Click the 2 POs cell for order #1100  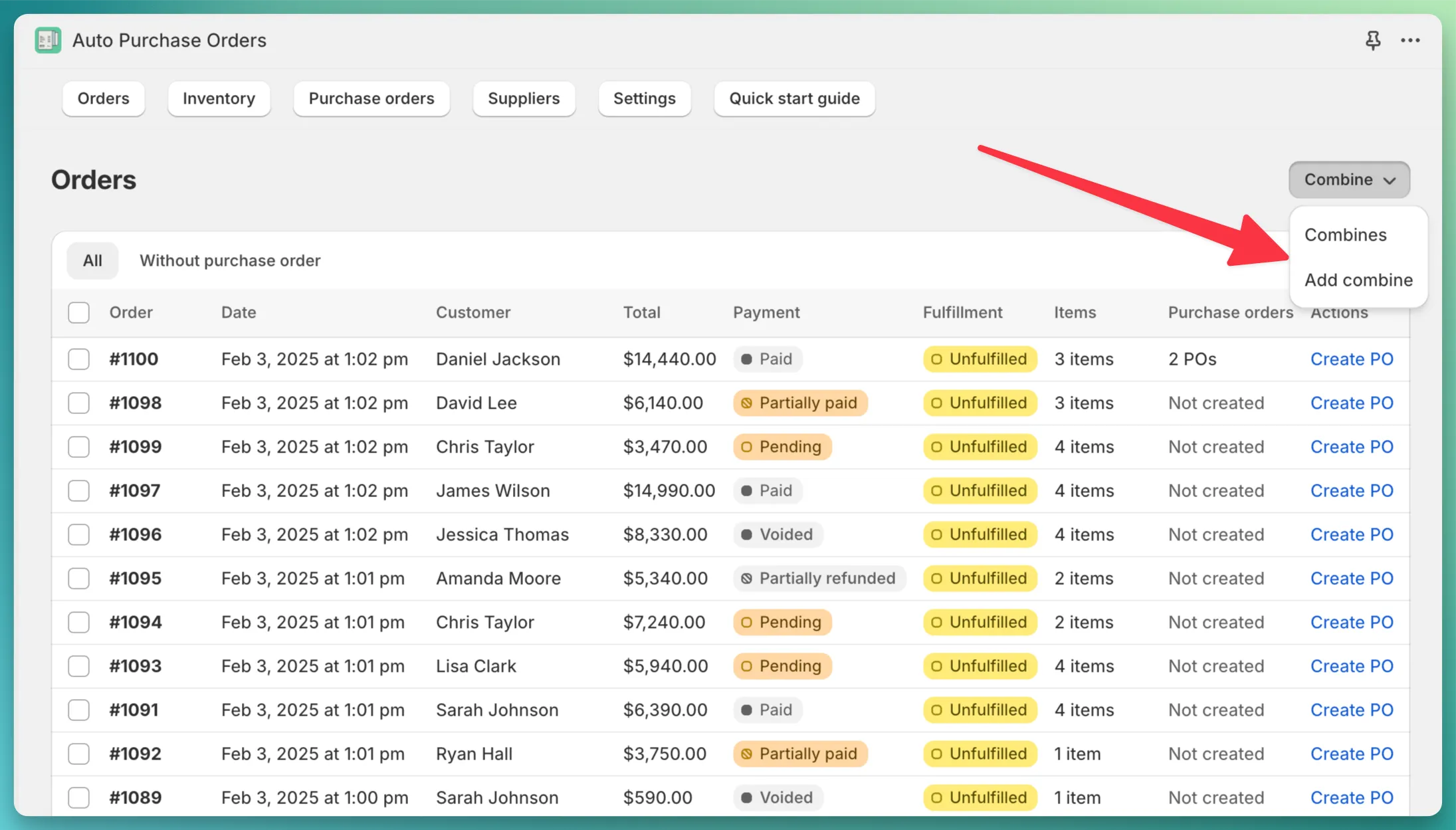pyautogui.click(x=1192, y=359)
